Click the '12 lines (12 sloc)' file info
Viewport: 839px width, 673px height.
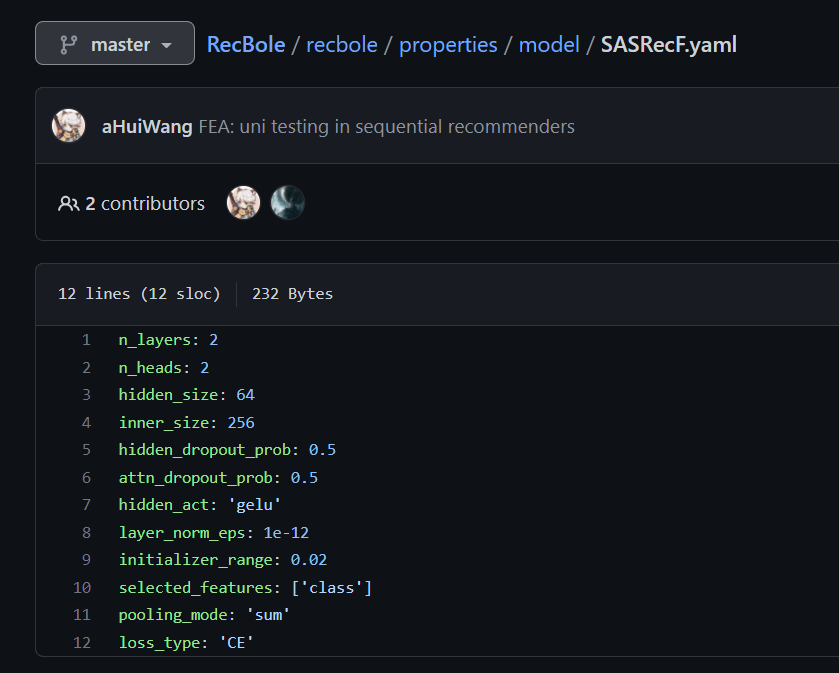pyautogui.click(x=139, y=294)
